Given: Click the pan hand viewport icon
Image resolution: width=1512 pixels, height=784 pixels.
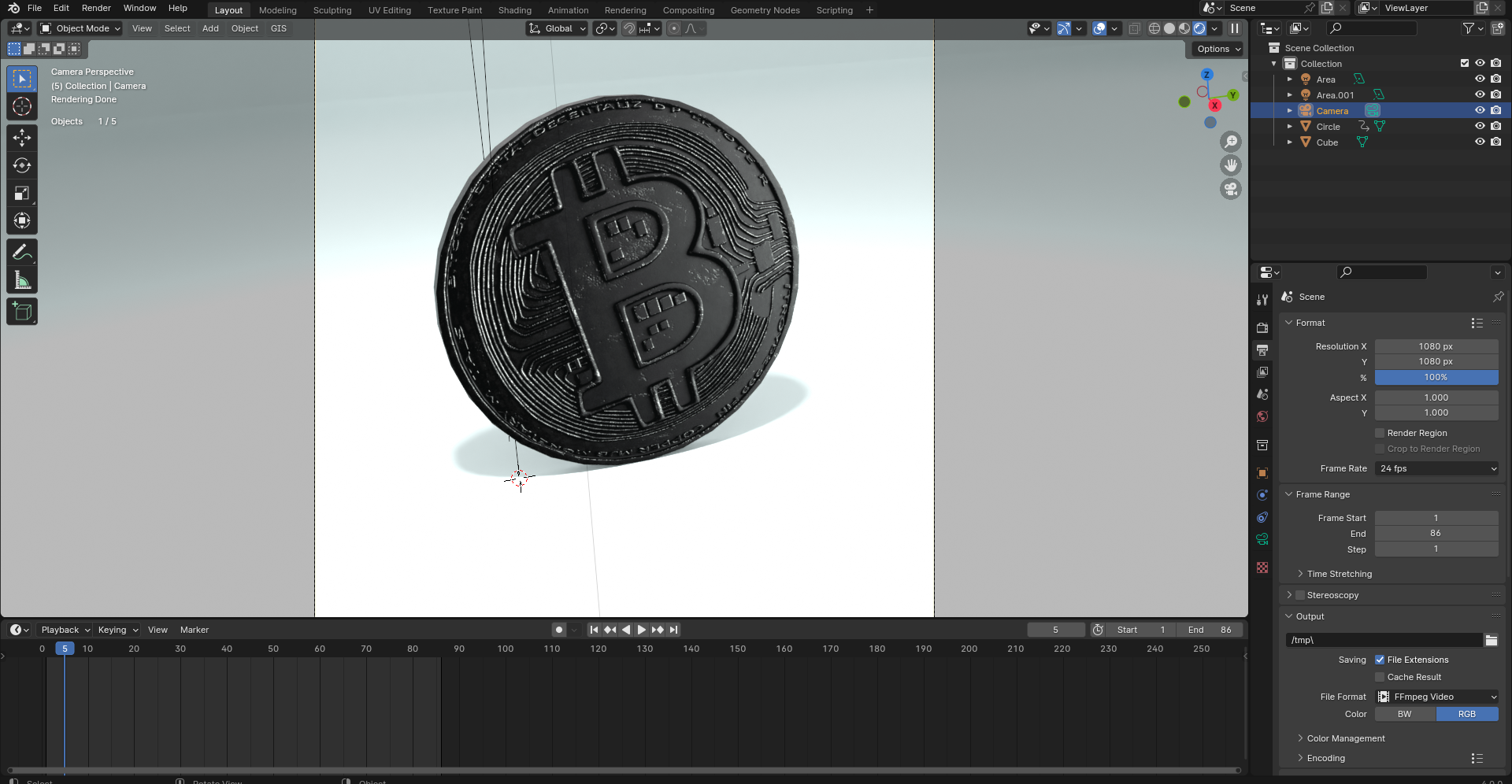Looking at the screenshot, I should click(x=1230, y=165).
